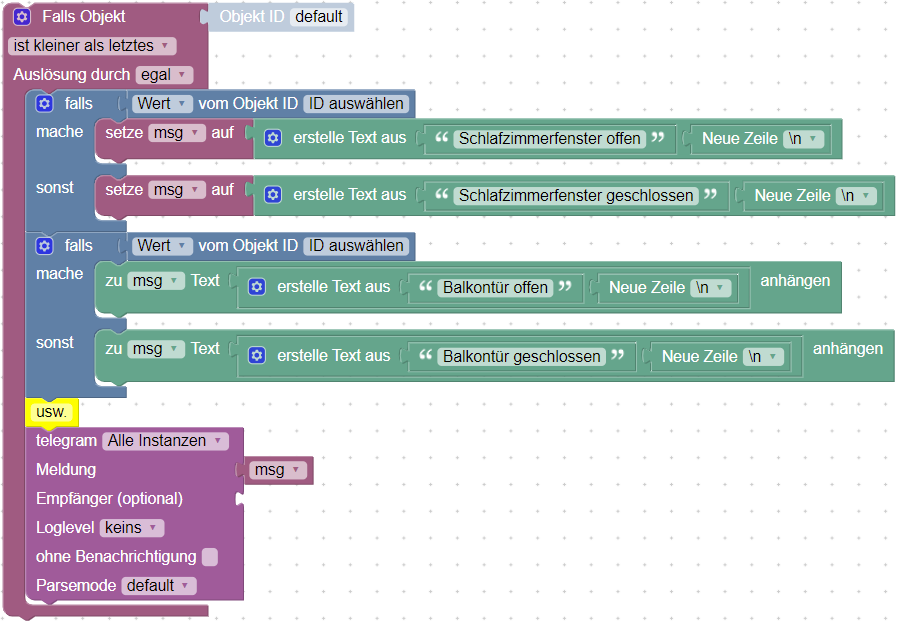Image resolution: width=900 pixels, height=626 pixels.
Task: Open the gear icon on the second falls block
Action: point(44,246)
